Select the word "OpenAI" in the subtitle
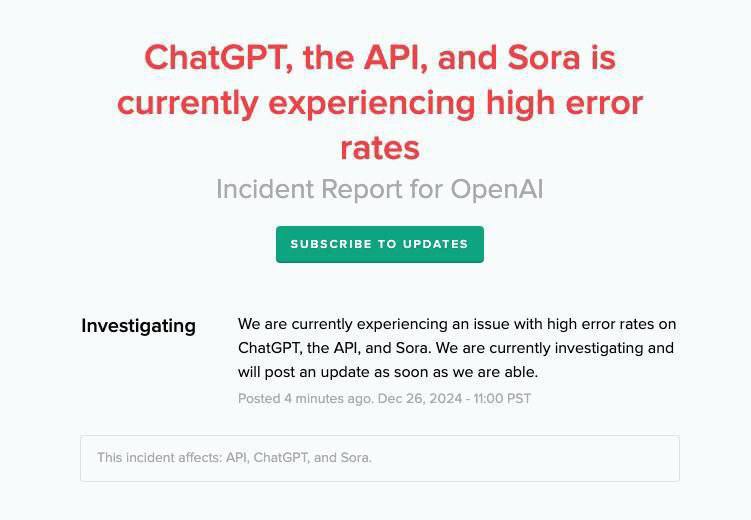 pos(496,189)
